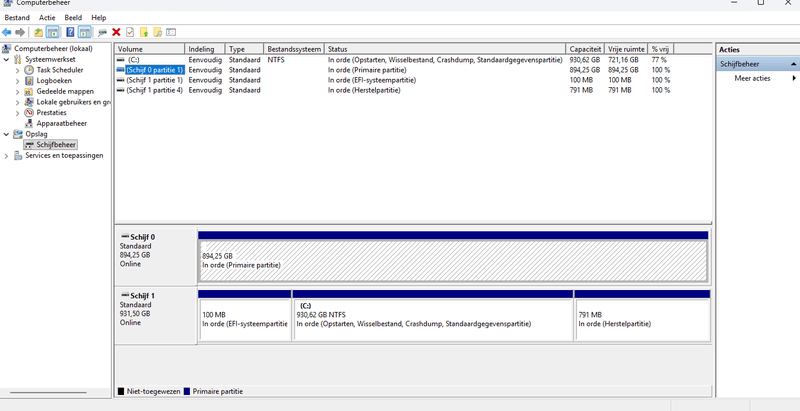Click the Schijfbeheer disk icon in tree

[x=30, y=145]
